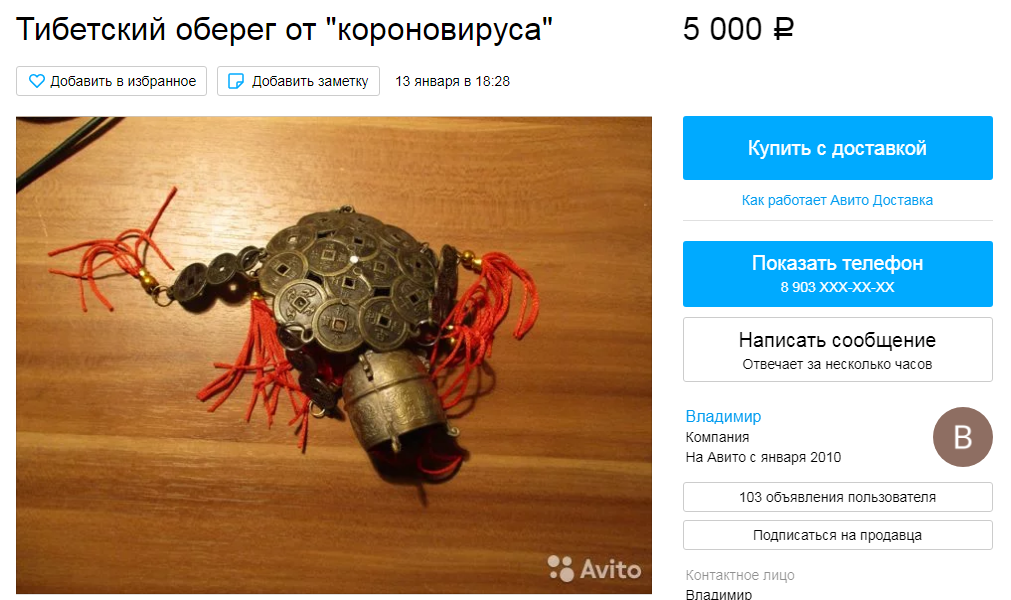Click Отвечает за несколько часов response note
Viewport: 1011px width, 600px height.
pos(837,365)
